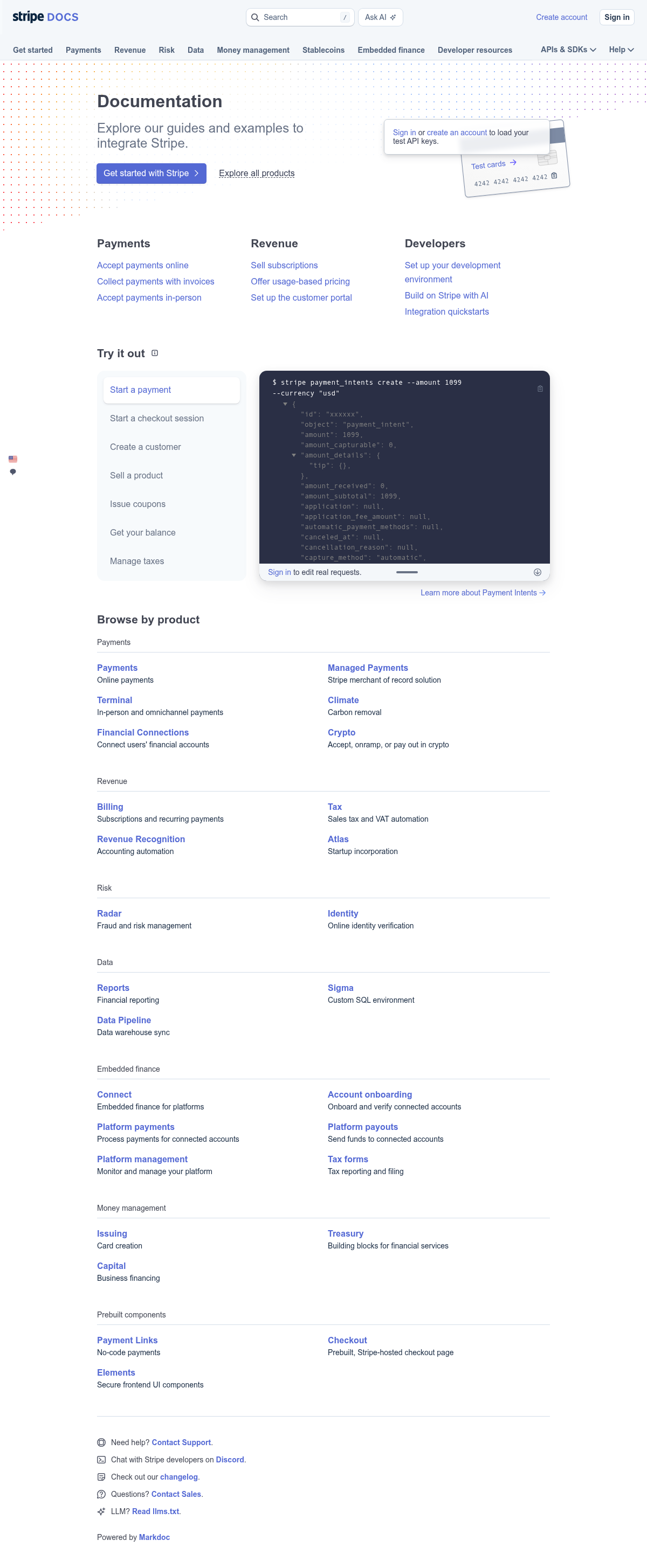Click the search magnifier icon
647x1568 pixels.
(x=255, y=17)
